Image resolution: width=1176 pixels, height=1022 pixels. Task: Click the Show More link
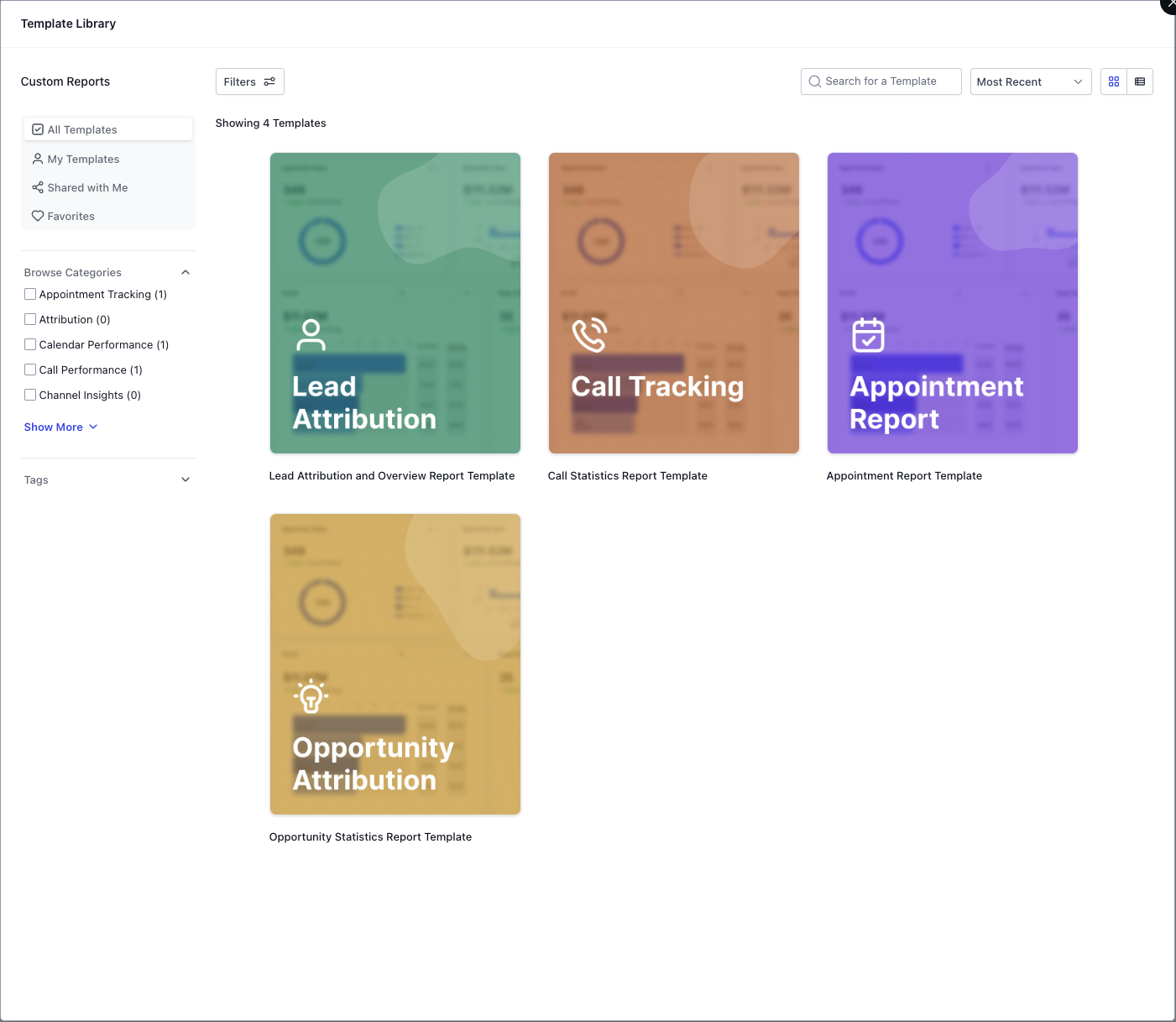(53, 427)
